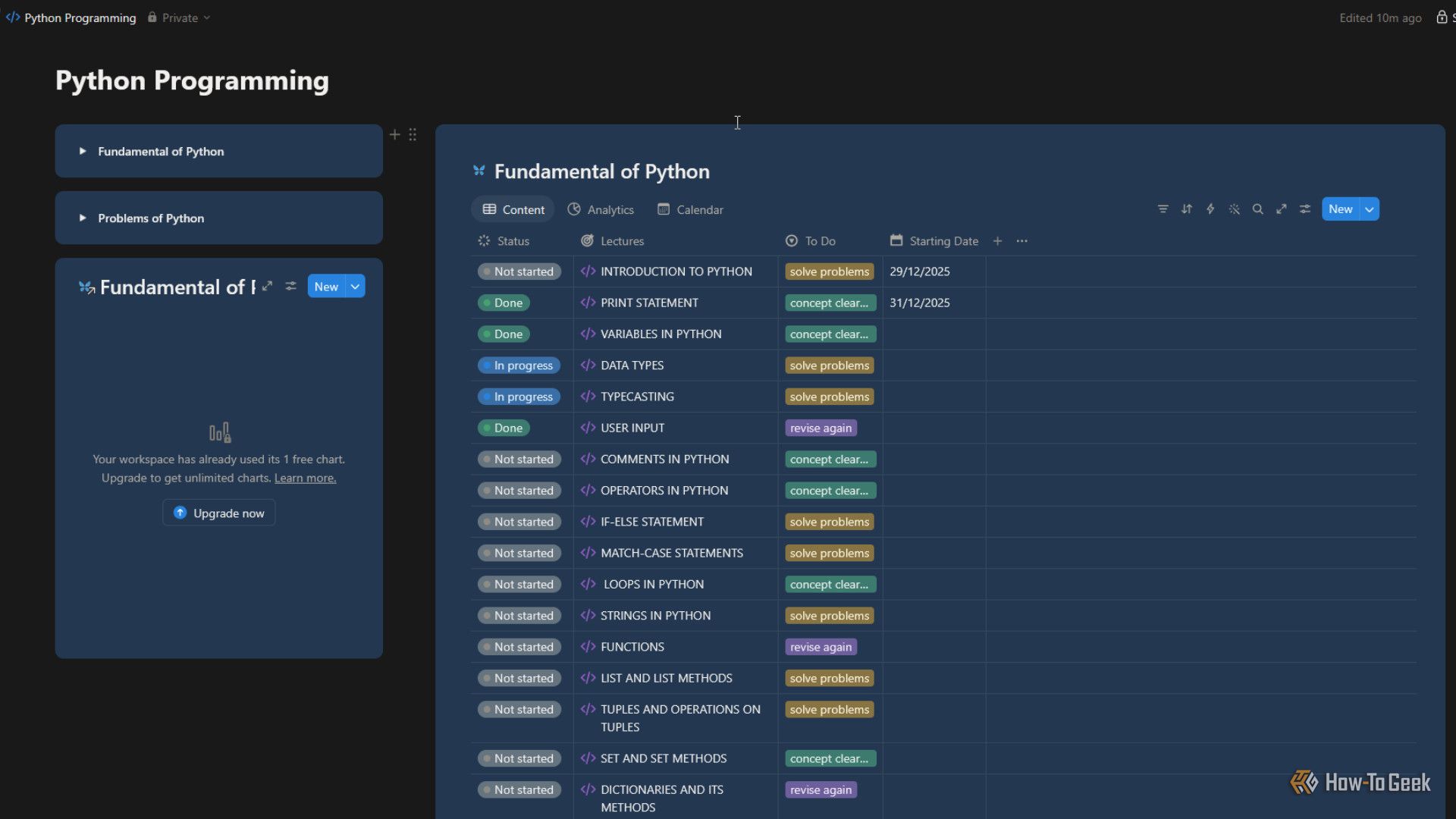Viewport: 1456px width, 819px height.
Task: Open the Private sharing dropdown
Action: pyautogui.click(x=179, y=17)
